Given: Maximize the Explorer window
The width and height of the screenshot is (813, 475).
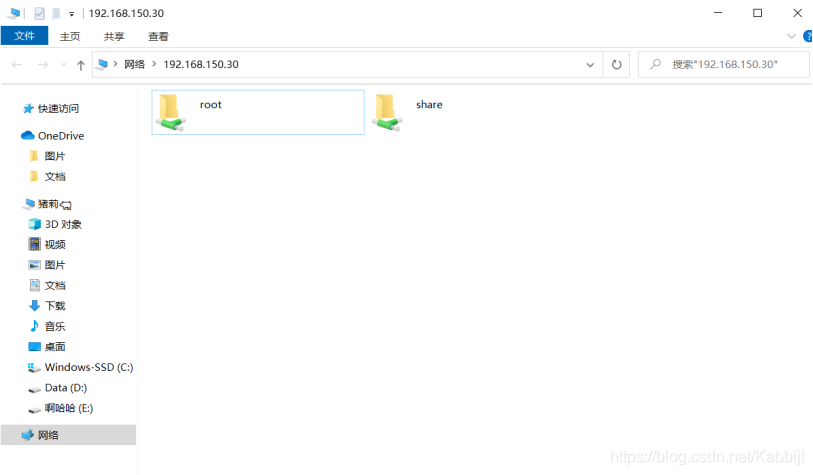Looking at the screenshot, I should pos(758,13).
